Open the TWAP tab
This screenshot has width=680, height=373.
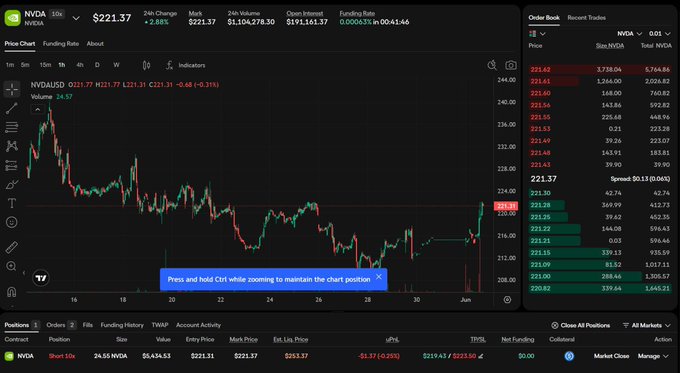[x=160, y=325]
